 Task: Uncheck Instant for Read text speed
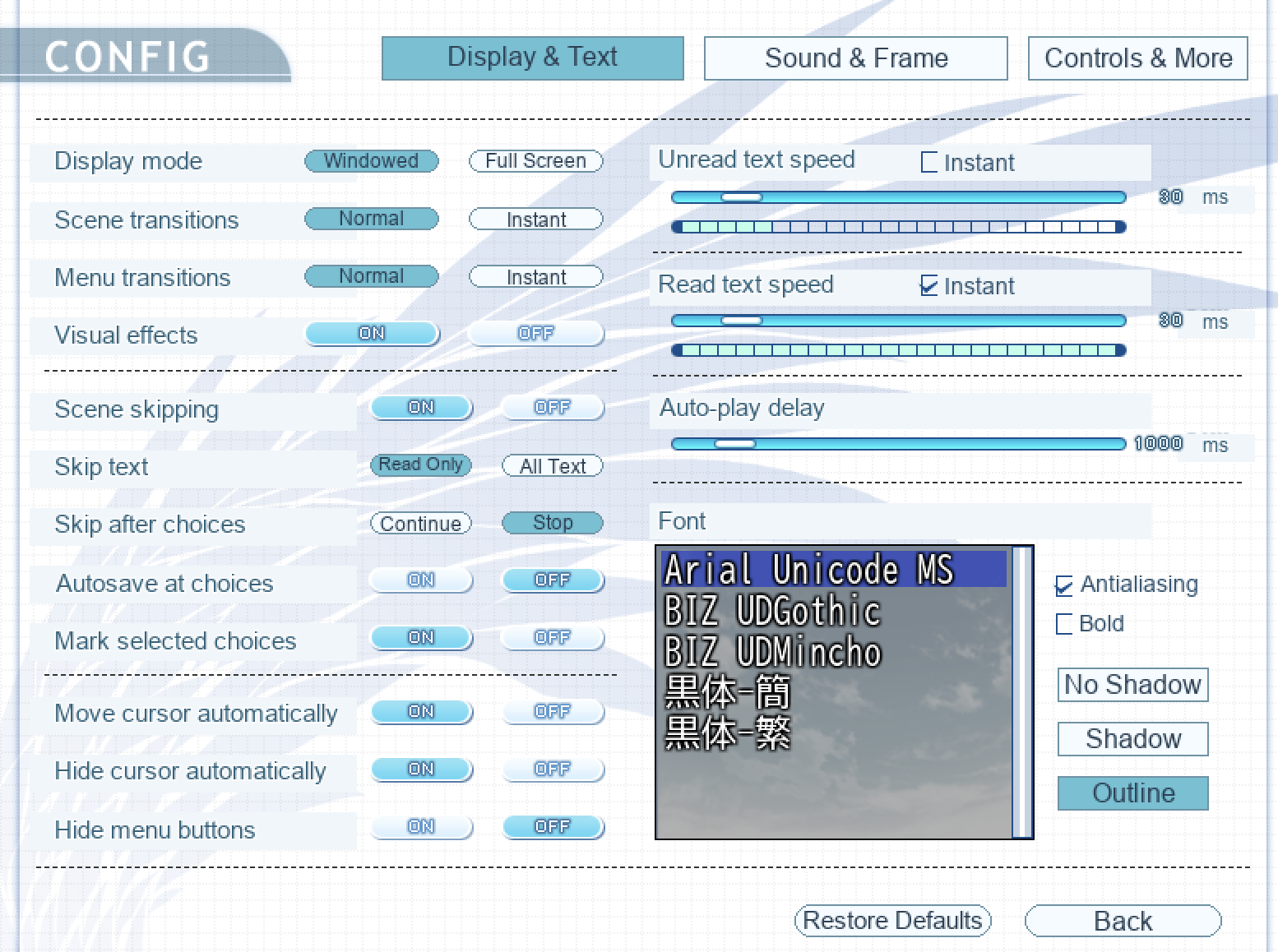pos(929,286)
